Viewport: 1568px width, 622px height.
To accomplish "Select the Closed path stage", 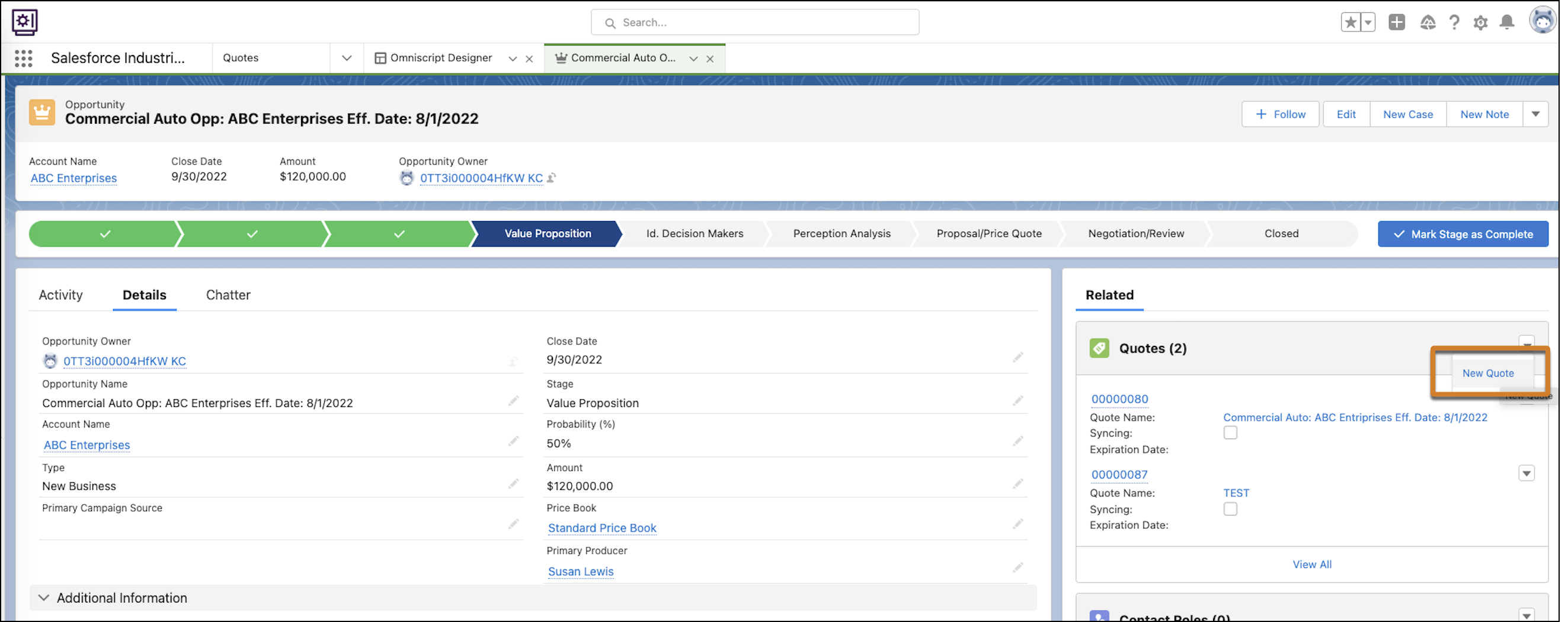I will coord(1281,234).
